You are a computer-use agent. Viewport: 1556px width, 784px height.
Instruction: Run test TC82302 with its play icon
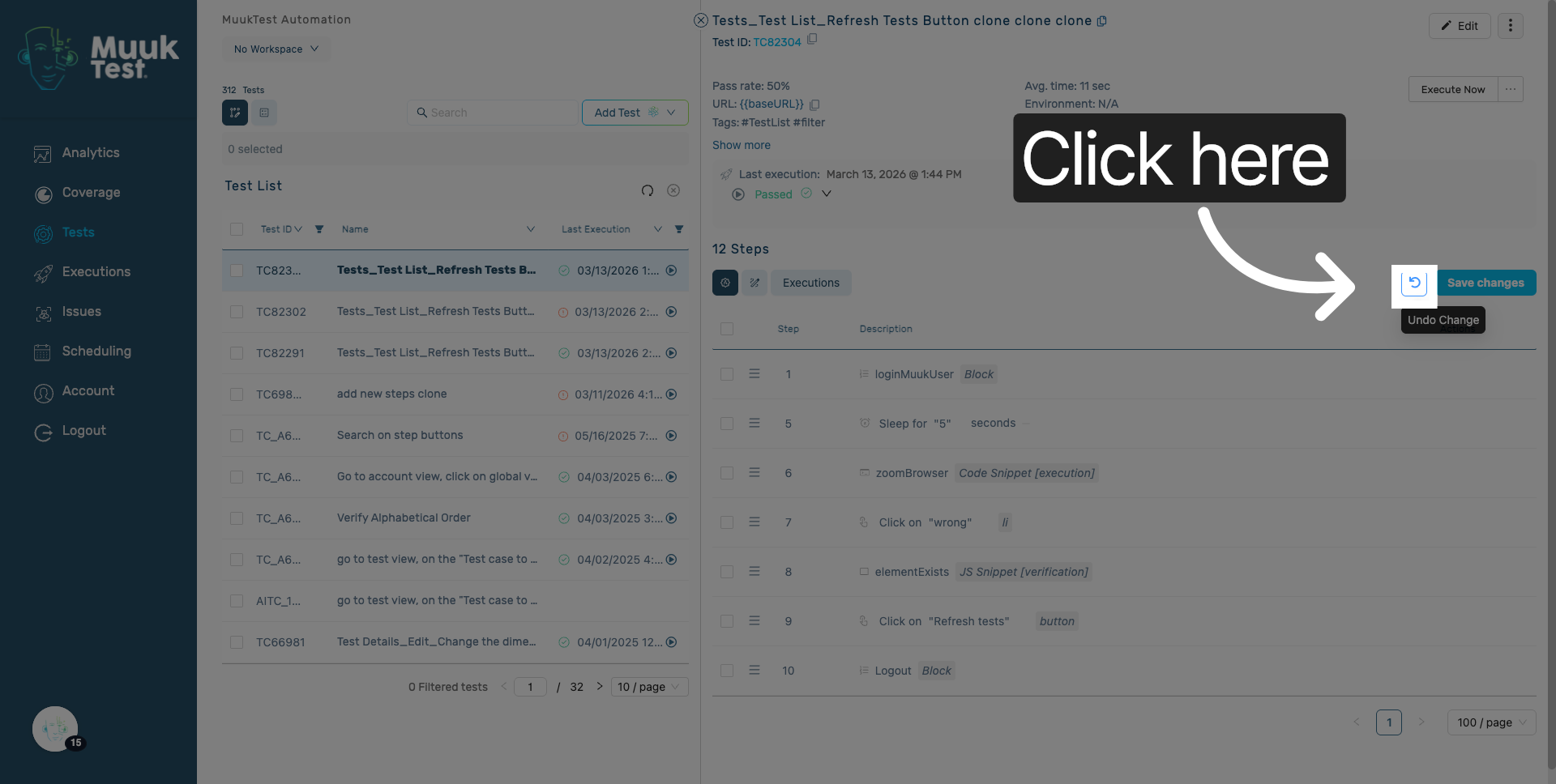[672, 312]
